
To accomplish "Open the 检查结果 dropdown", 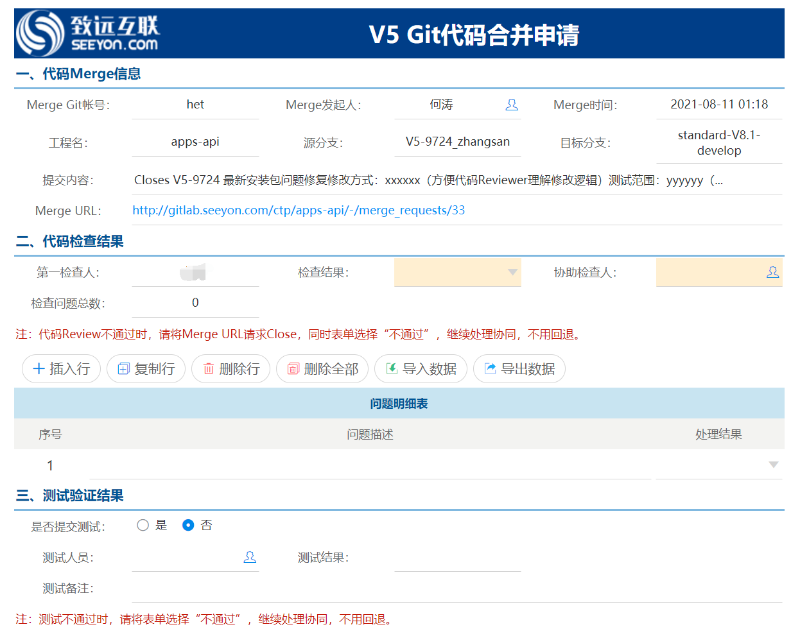I will coord(457,272).
